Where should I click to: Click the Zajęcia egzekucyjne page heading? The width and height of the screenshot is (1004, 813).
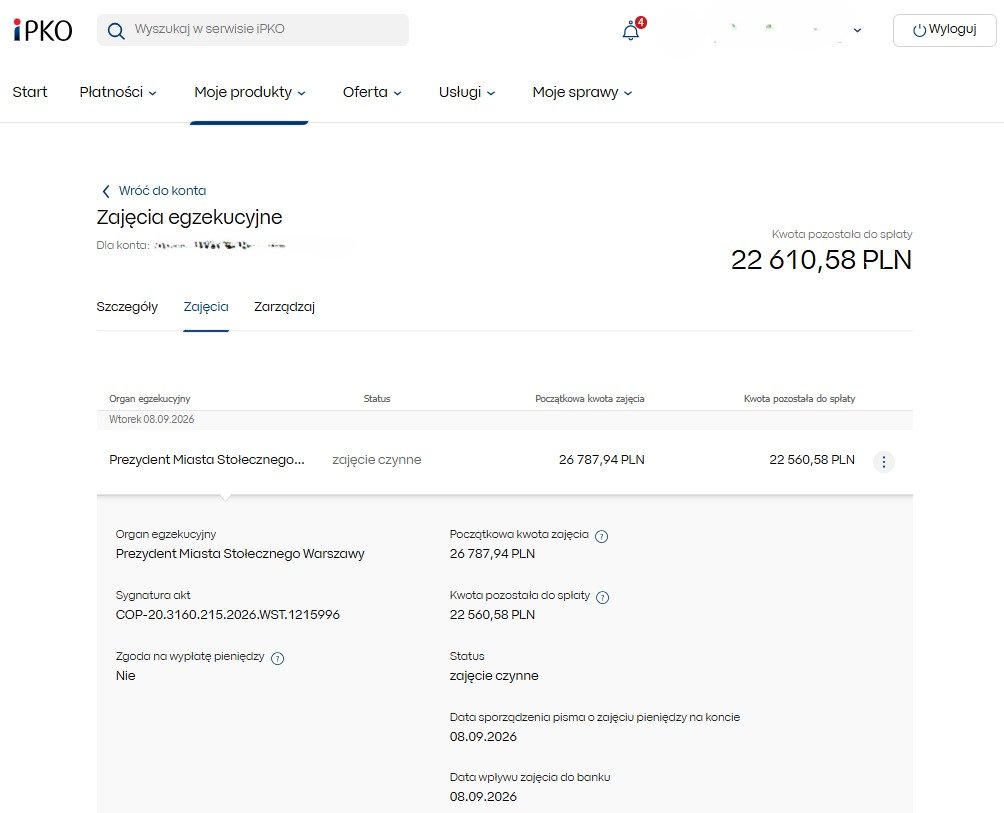coord(190,217)
